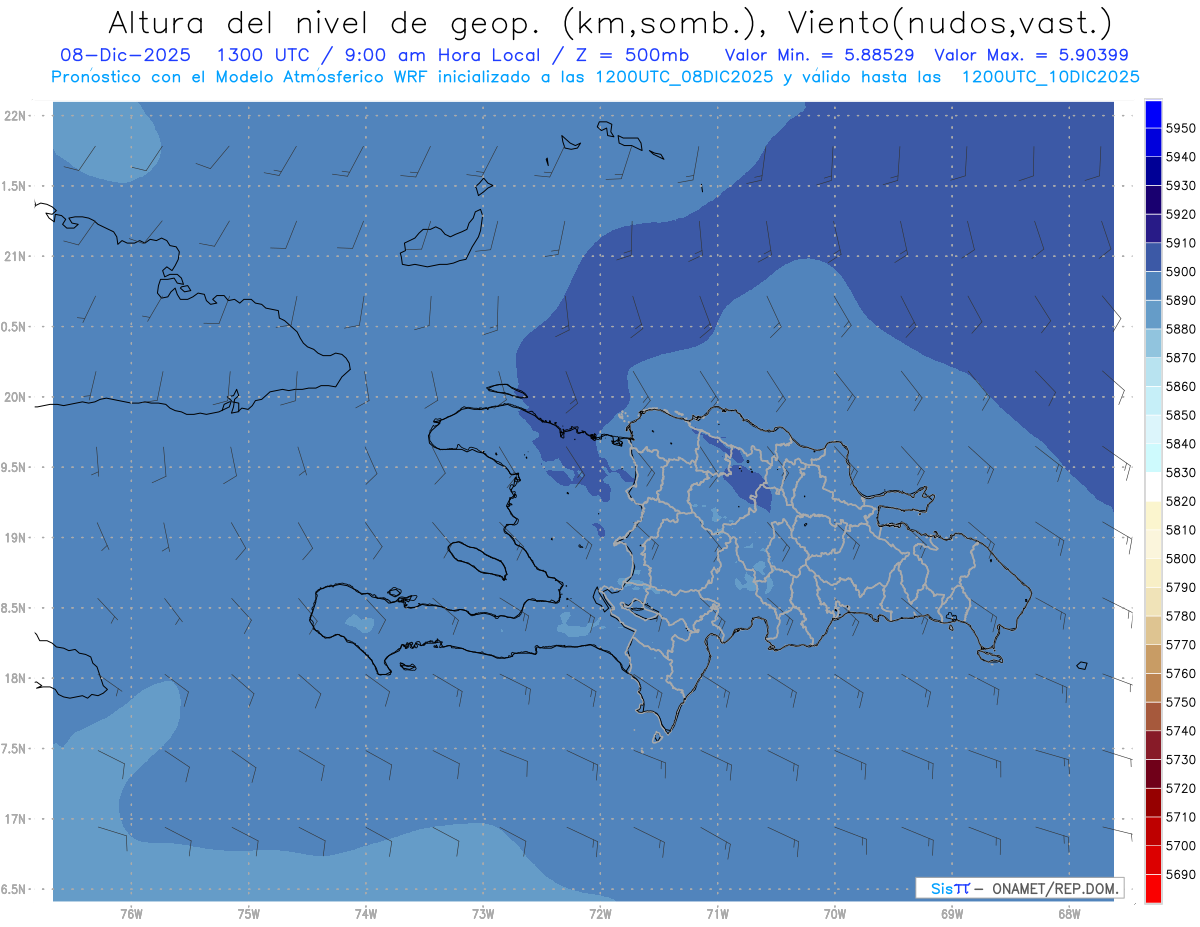
Task: Click the "18N" latitude axis label
Action: click(x=15, y=678)
